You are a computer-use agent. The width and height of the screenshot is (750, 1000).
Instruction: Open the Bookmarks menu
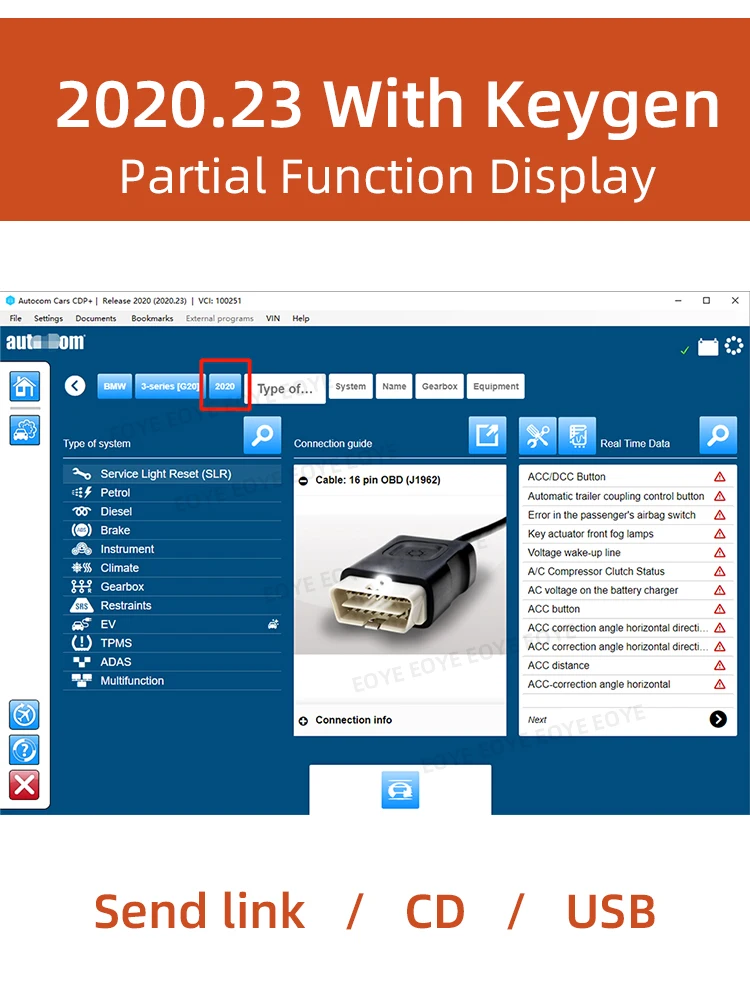pos(152,318)
